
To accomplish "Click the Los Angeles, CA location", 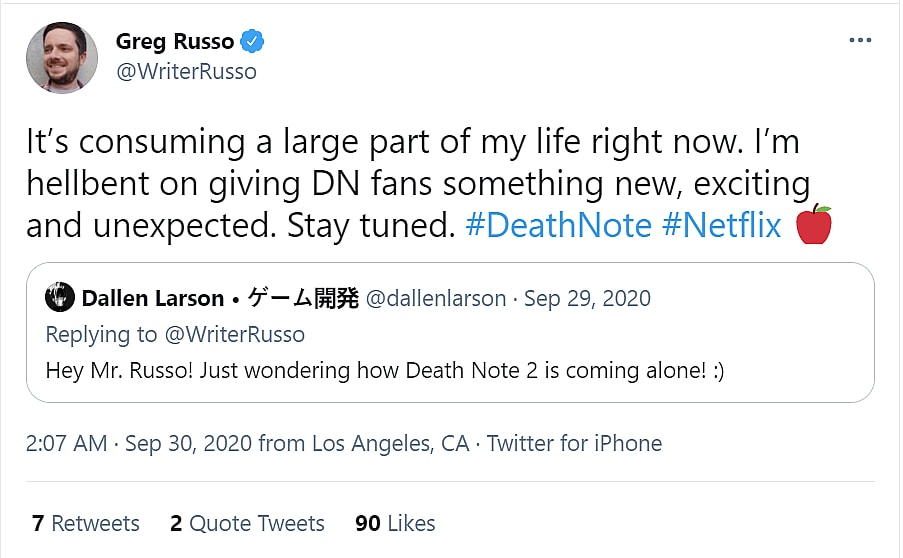I will (x=390, y=443).
